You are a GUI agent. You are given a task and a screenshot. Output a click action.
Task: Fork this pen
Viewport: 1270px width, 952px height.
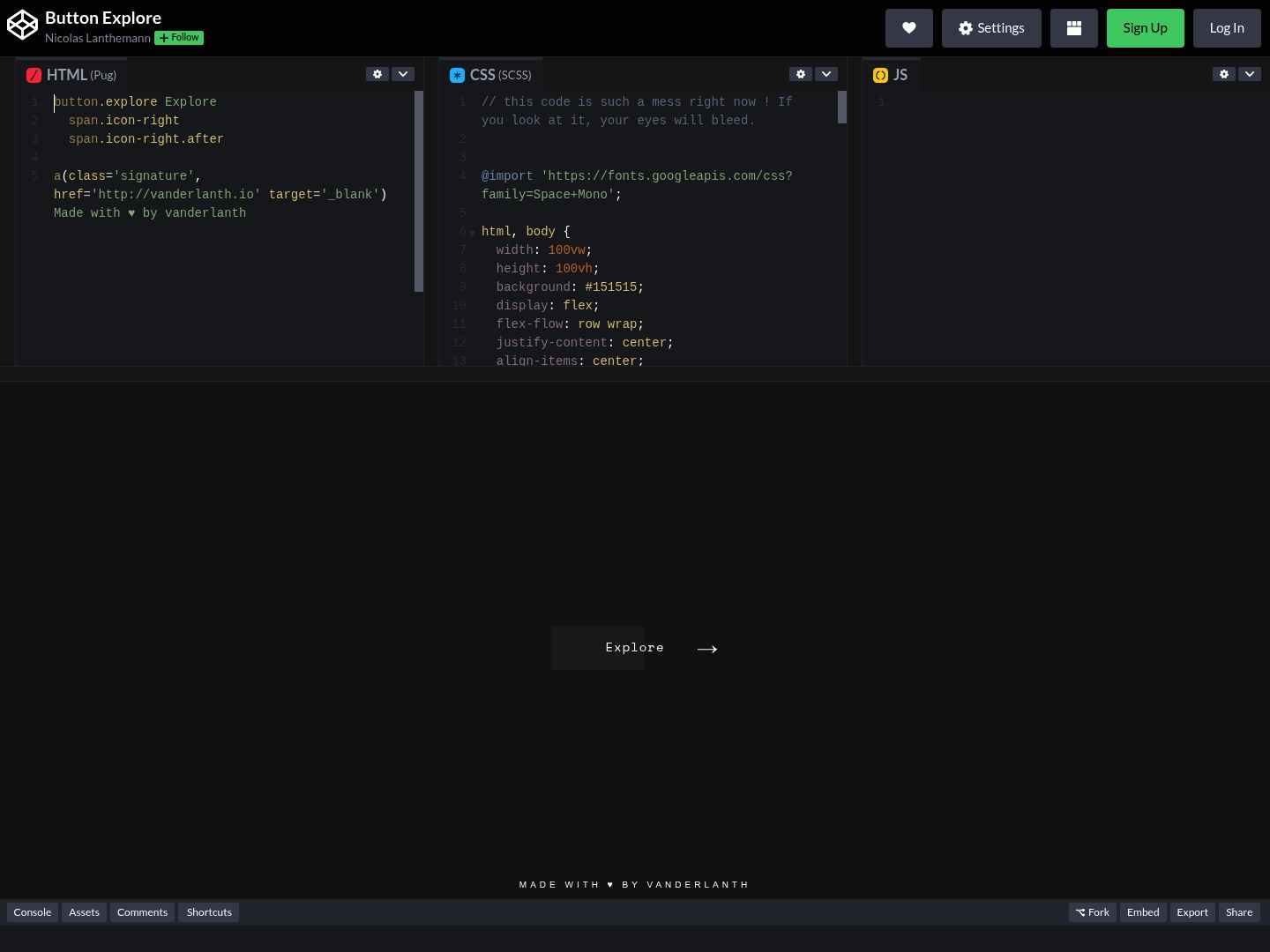click(1092, 912)
